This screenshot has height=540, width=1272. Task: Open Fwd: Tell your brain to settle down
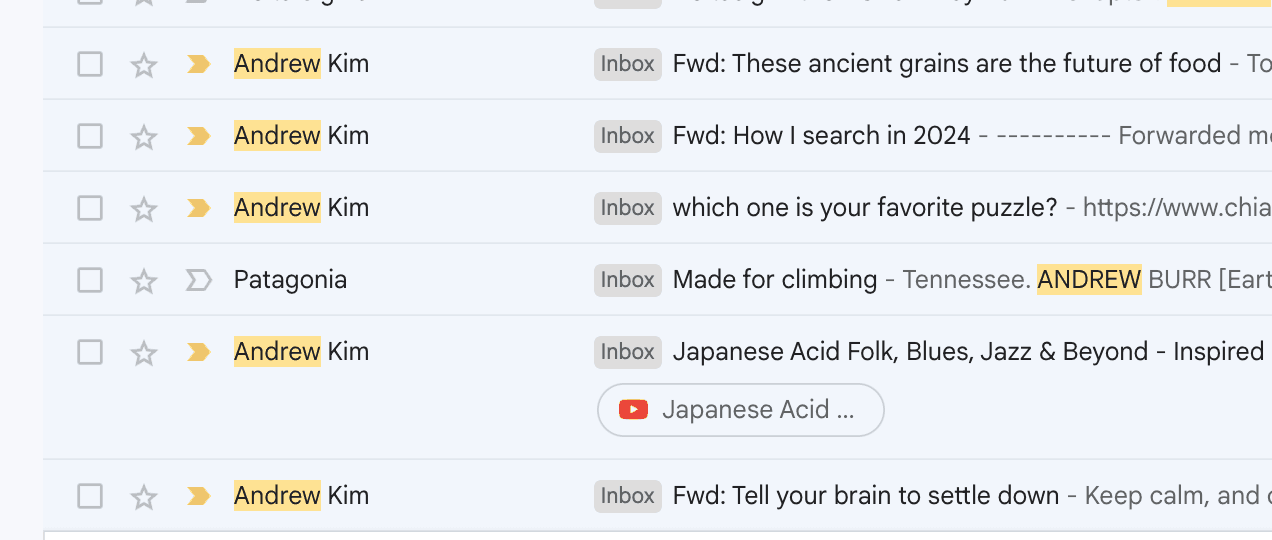pyautogui.click(x=866, y=496)
